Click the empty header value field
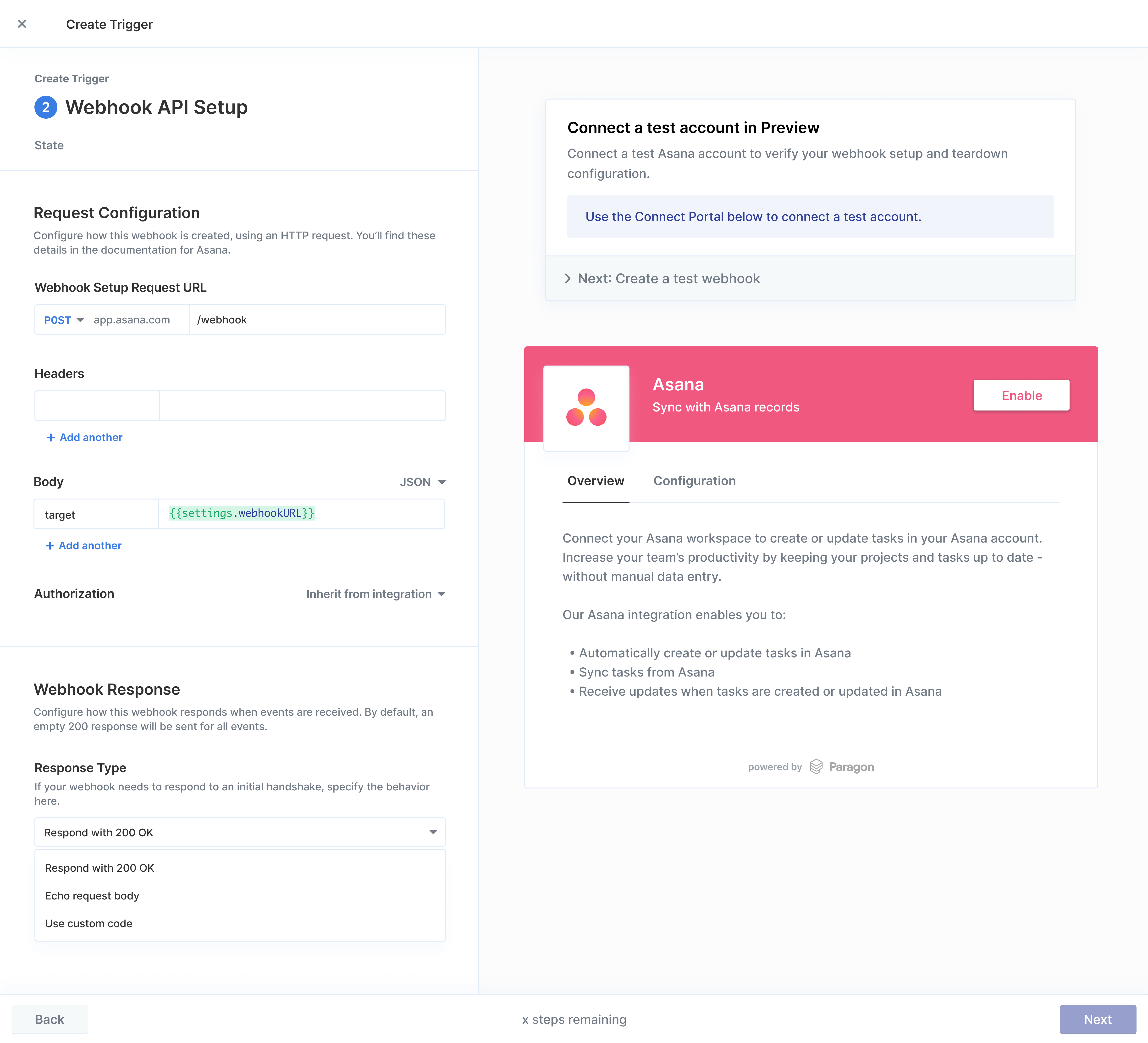Screen dimensions: 1148x1043 [302, 405]
